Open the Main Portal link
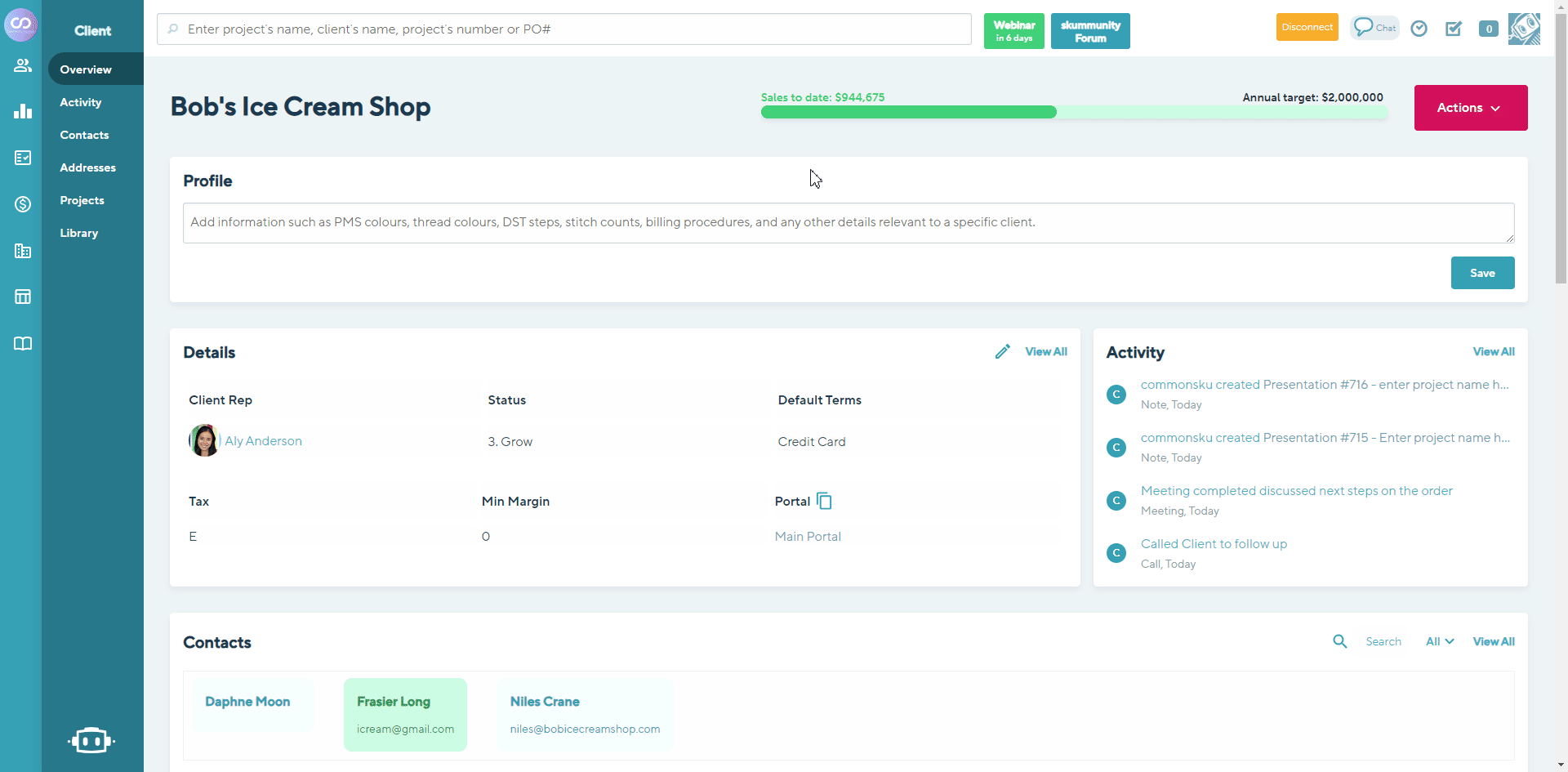This screenshot has height=772, width=1568. [807, 536]
